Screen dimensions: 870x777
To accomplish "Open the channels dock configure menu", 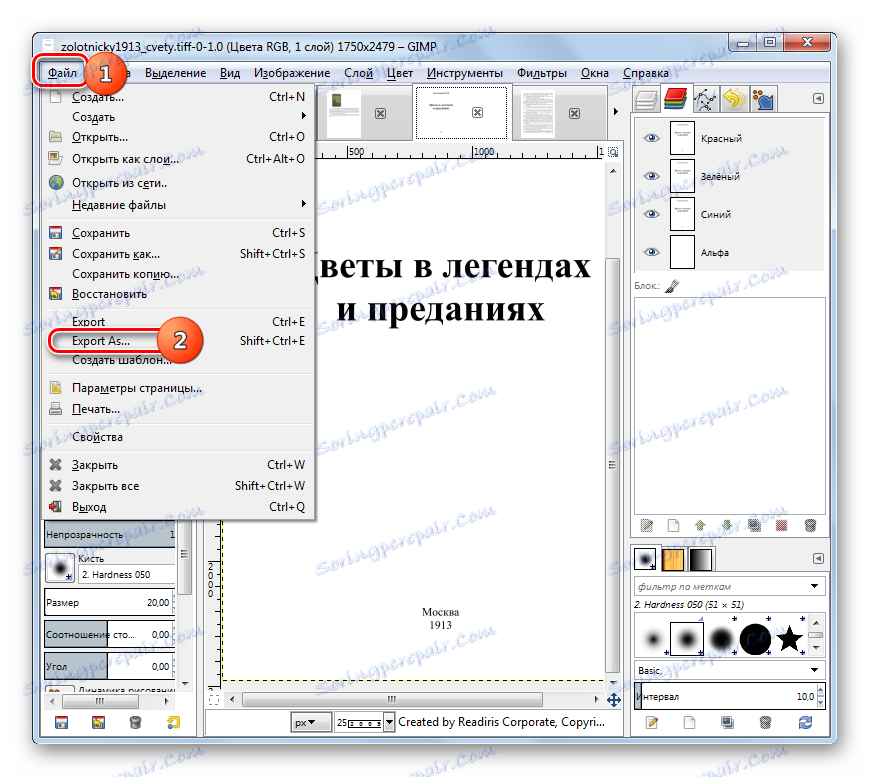I will 818,99.
